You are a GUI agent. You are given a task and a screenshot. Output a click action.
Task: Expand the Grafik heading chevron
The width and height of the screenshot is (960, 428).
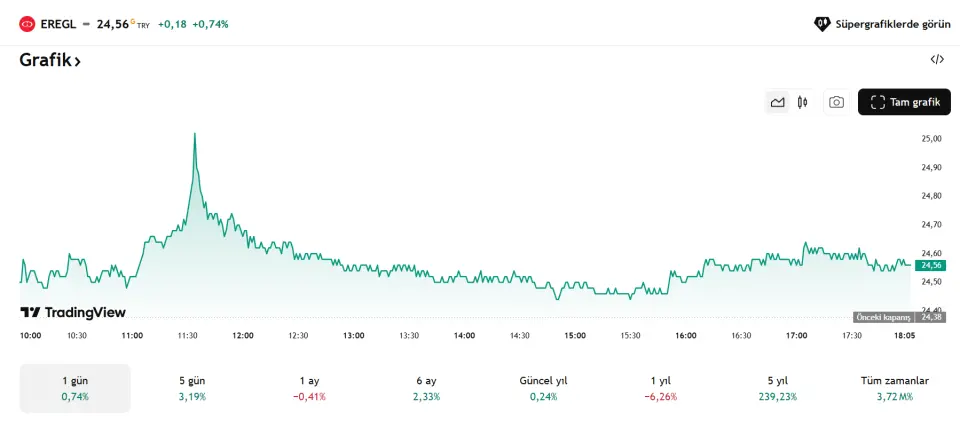77,61
